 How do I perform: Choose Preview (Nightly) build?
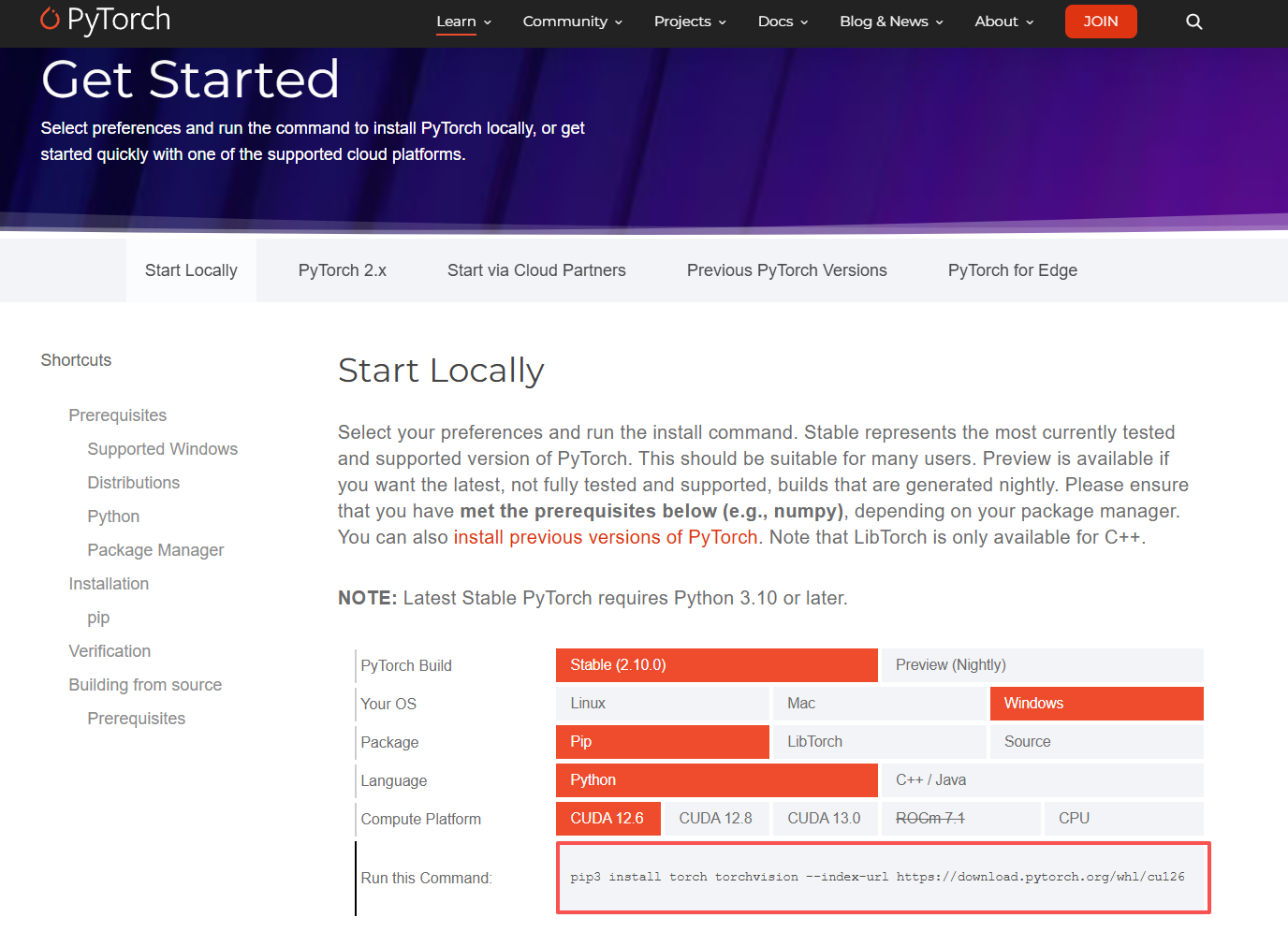click(x=1043, y=665)
